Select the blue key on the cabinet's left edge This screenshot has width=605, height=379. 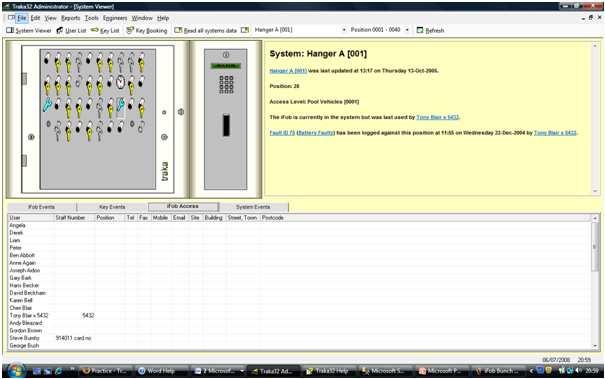(x=47, y=105)
